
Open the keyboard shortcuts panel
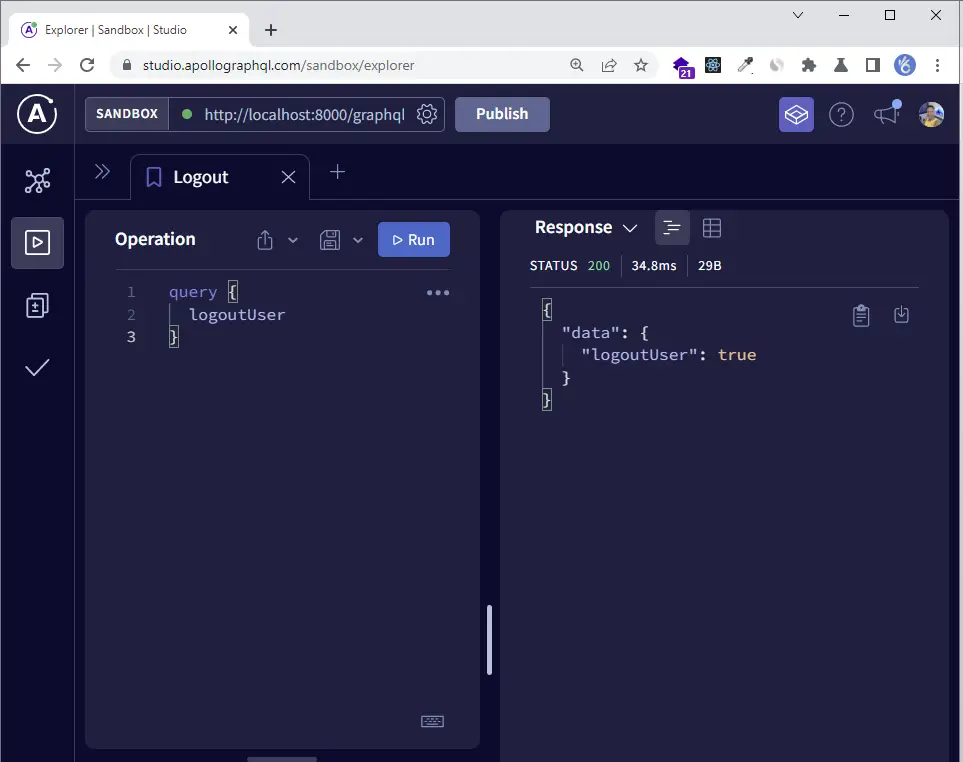tap(432, 721)
